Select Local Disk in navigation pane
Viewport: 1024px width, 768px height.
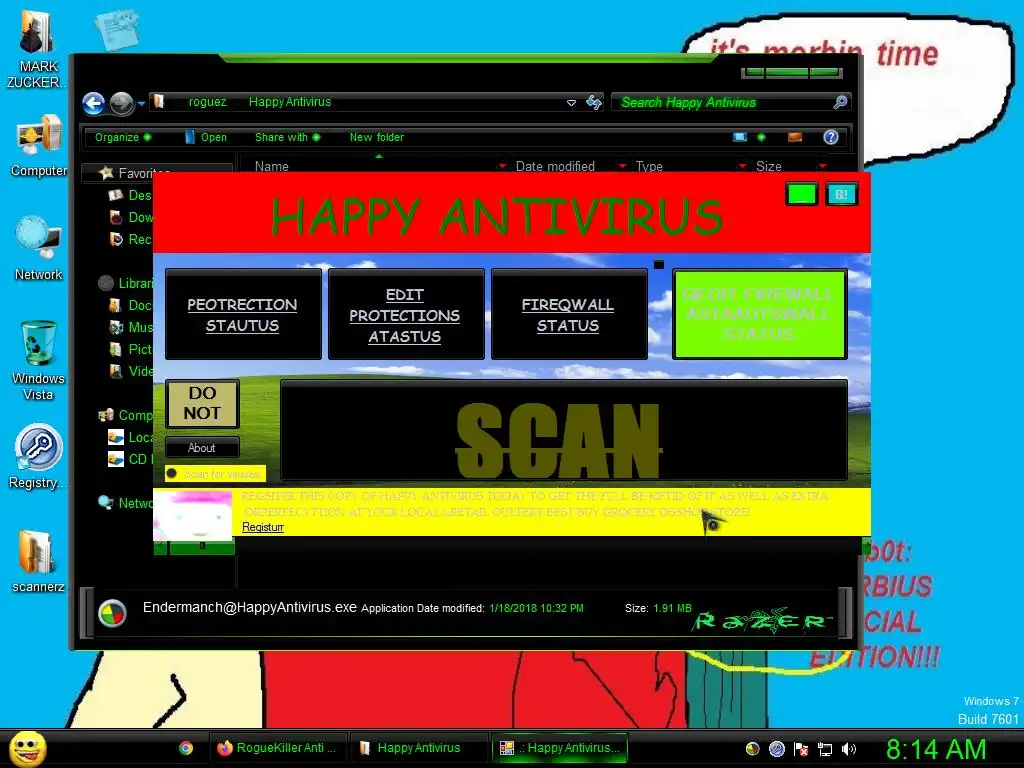131,437
